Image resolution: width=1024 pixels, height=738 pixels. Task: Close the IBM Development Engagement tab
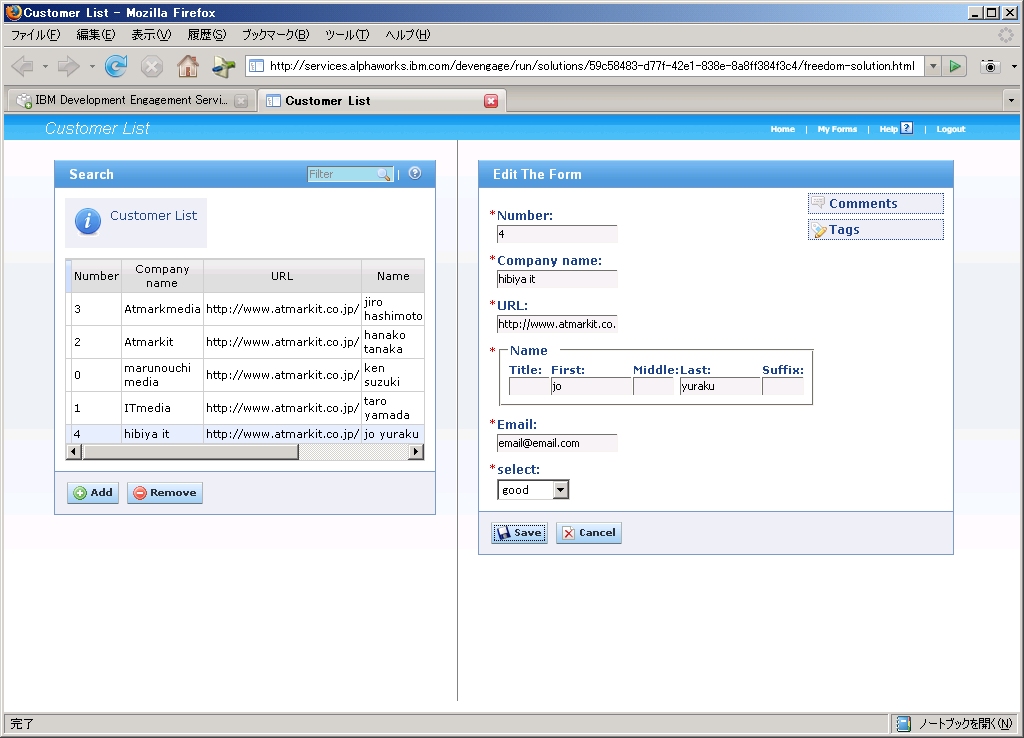click(241, 101)
